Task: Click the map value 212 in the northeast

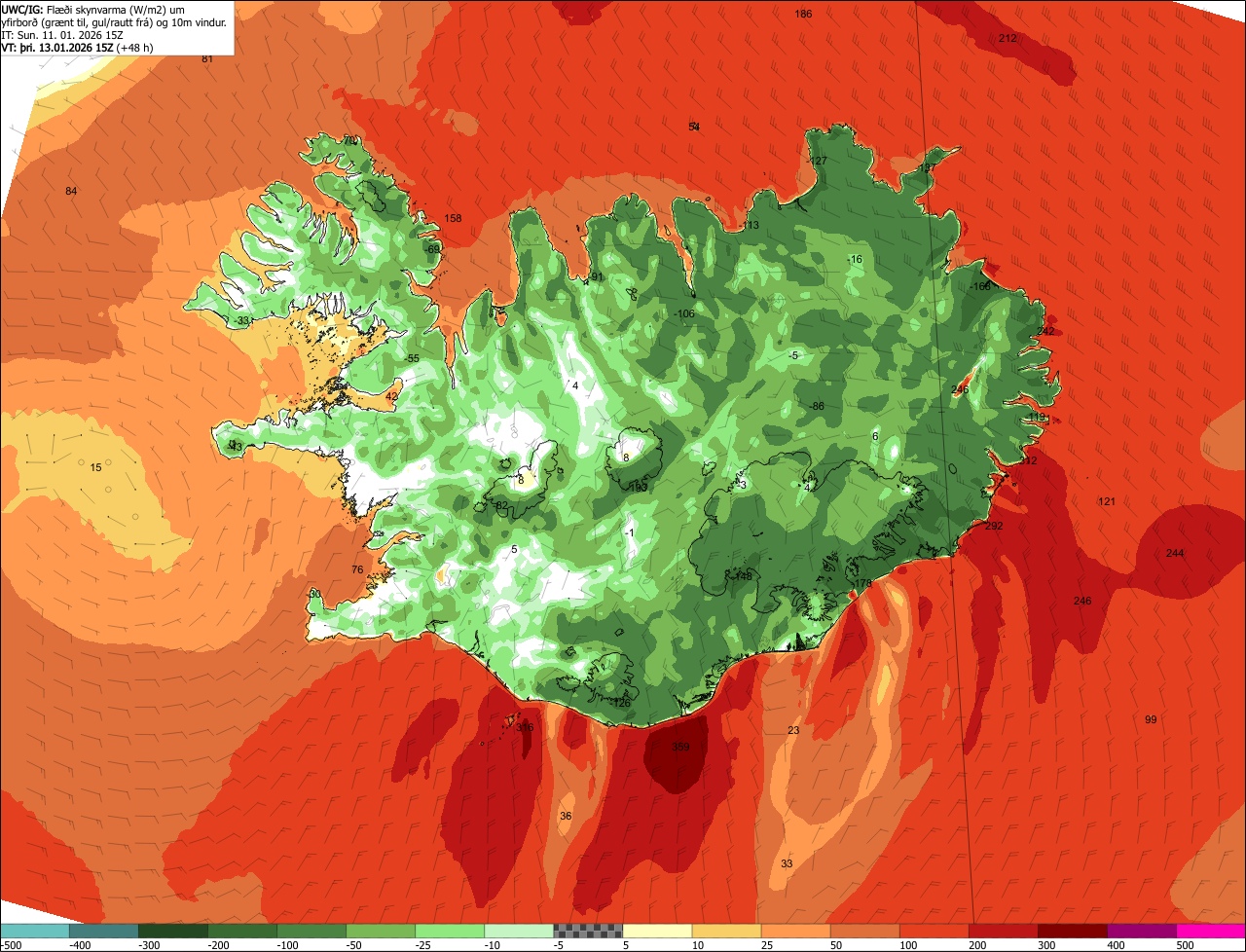Action: tap(1008, 38)
